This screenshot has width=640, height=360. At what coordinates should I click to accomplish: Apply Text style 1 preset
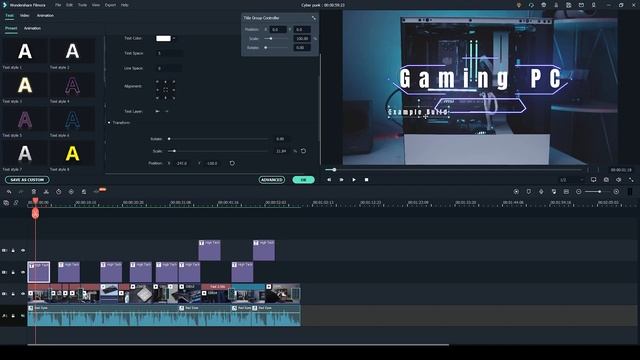(25, 51)
